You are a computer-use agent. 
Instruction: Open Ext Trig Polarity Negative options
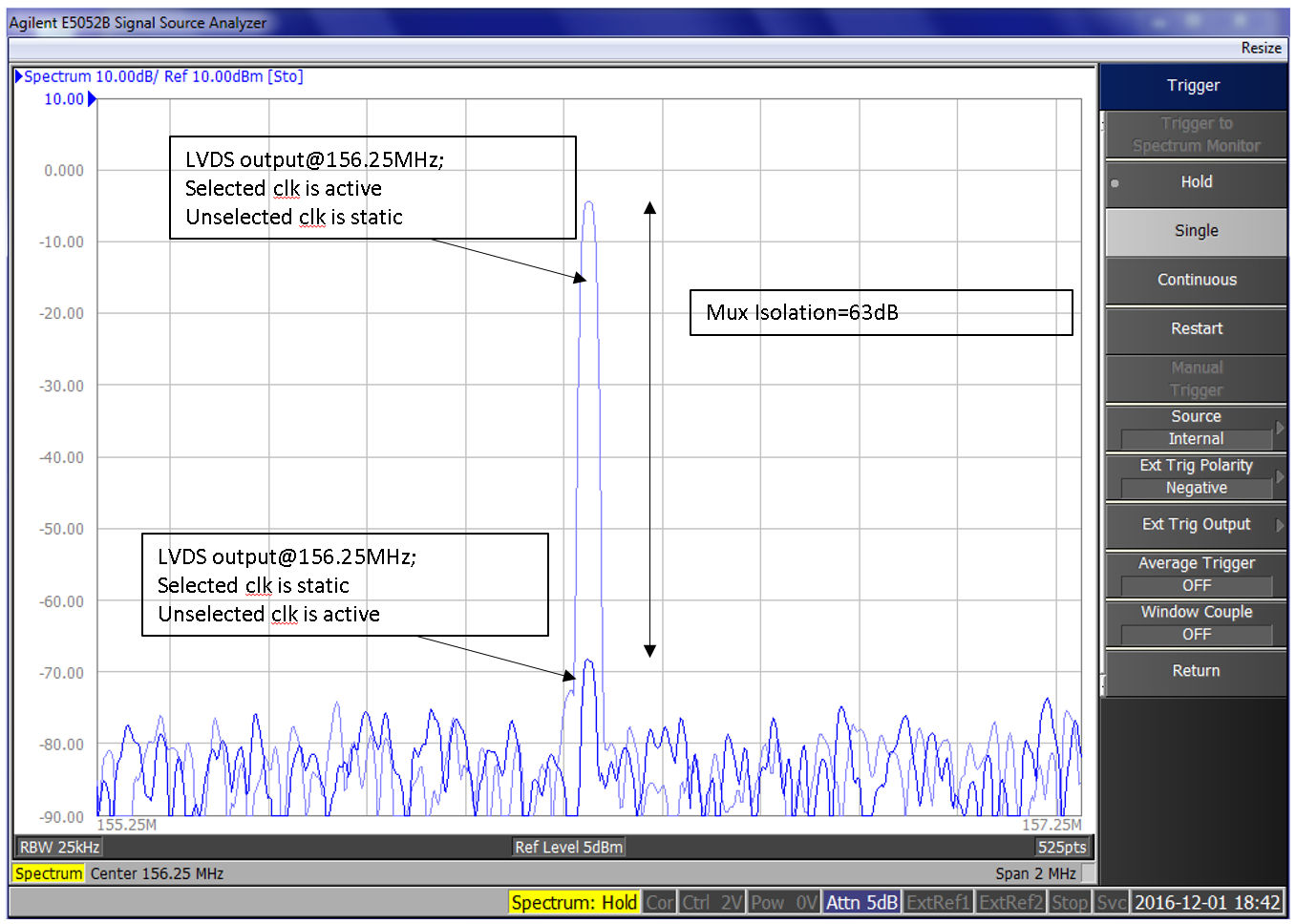tap(1196, 476)
